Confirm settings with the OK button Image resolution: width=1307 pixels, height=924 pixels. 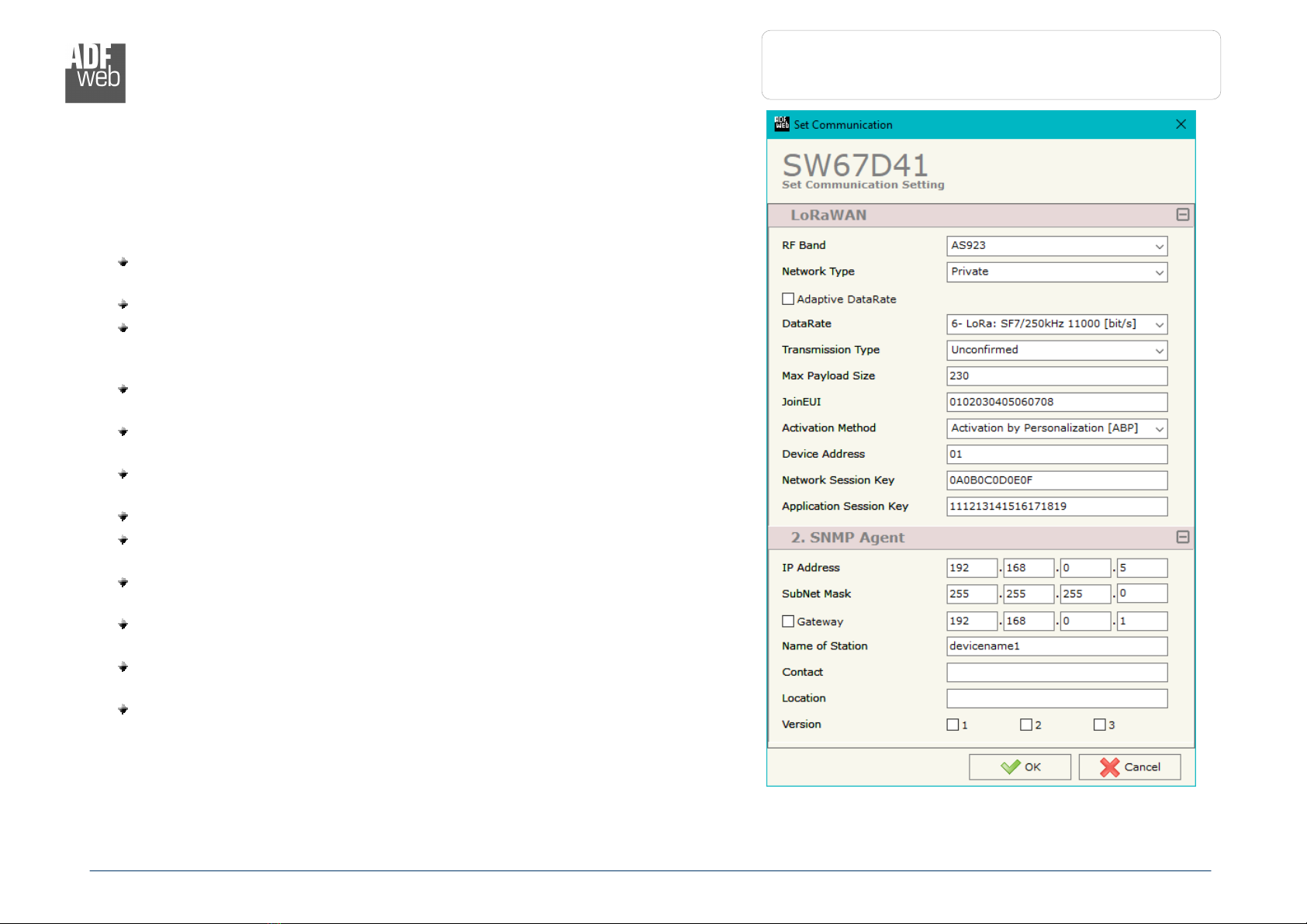[x=1020, y=767]
